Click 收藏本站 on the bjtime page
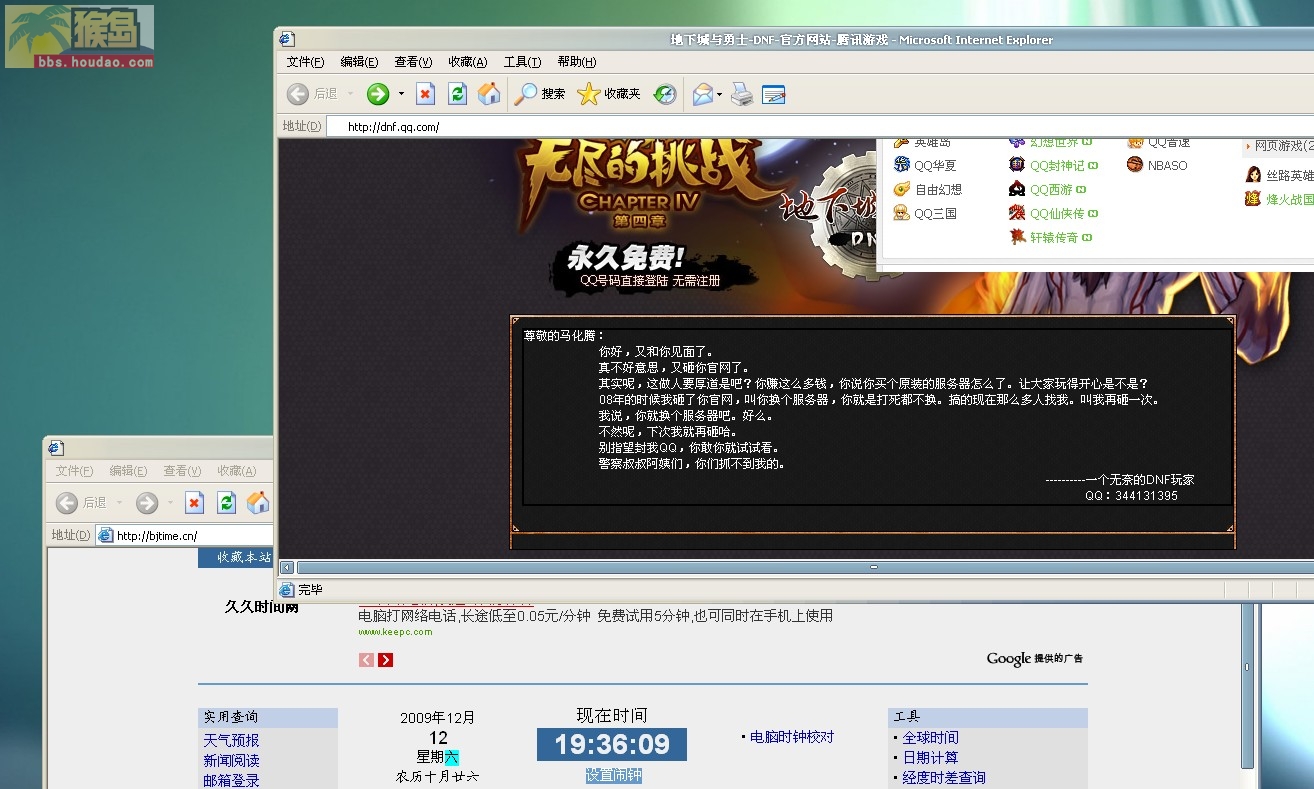The image size is (1314, 789). pos(244,557)
